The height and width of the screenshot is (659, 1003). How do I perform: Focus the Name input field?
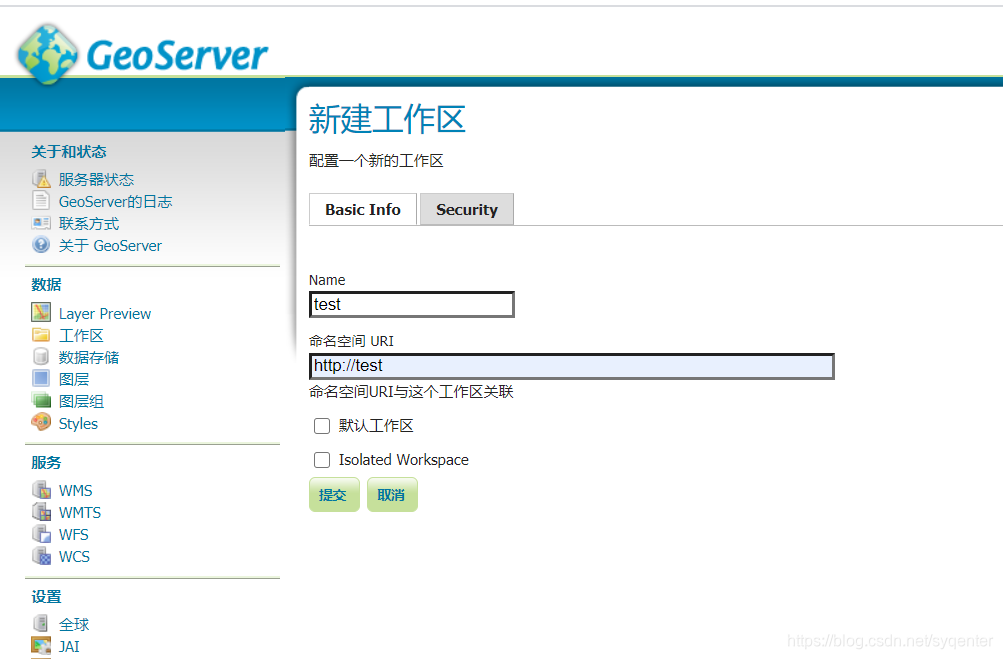point(412,305)
